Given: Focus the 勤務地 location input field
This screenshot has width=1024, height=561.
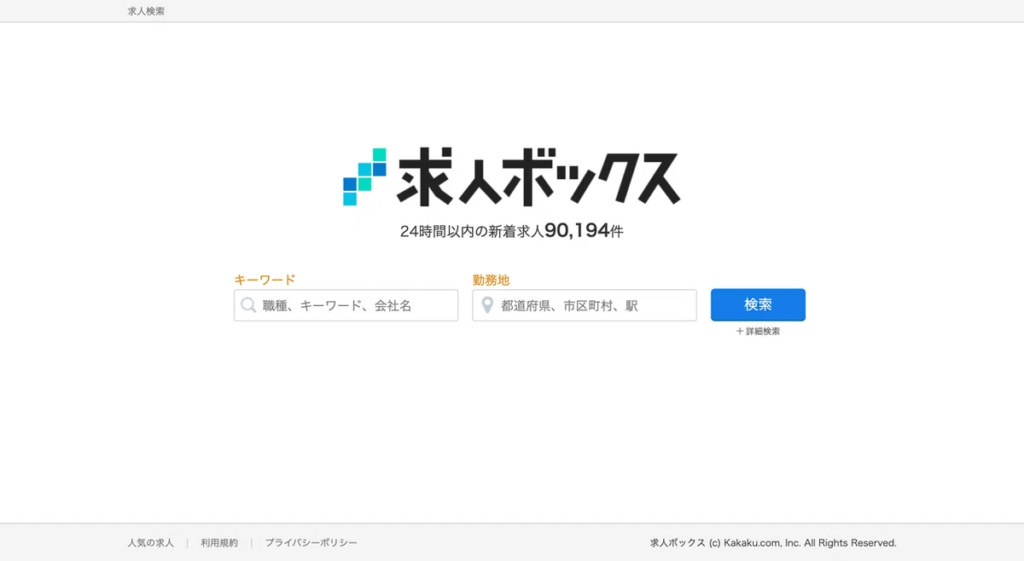Looking at the screenshot, I should [x=584, y=305].
